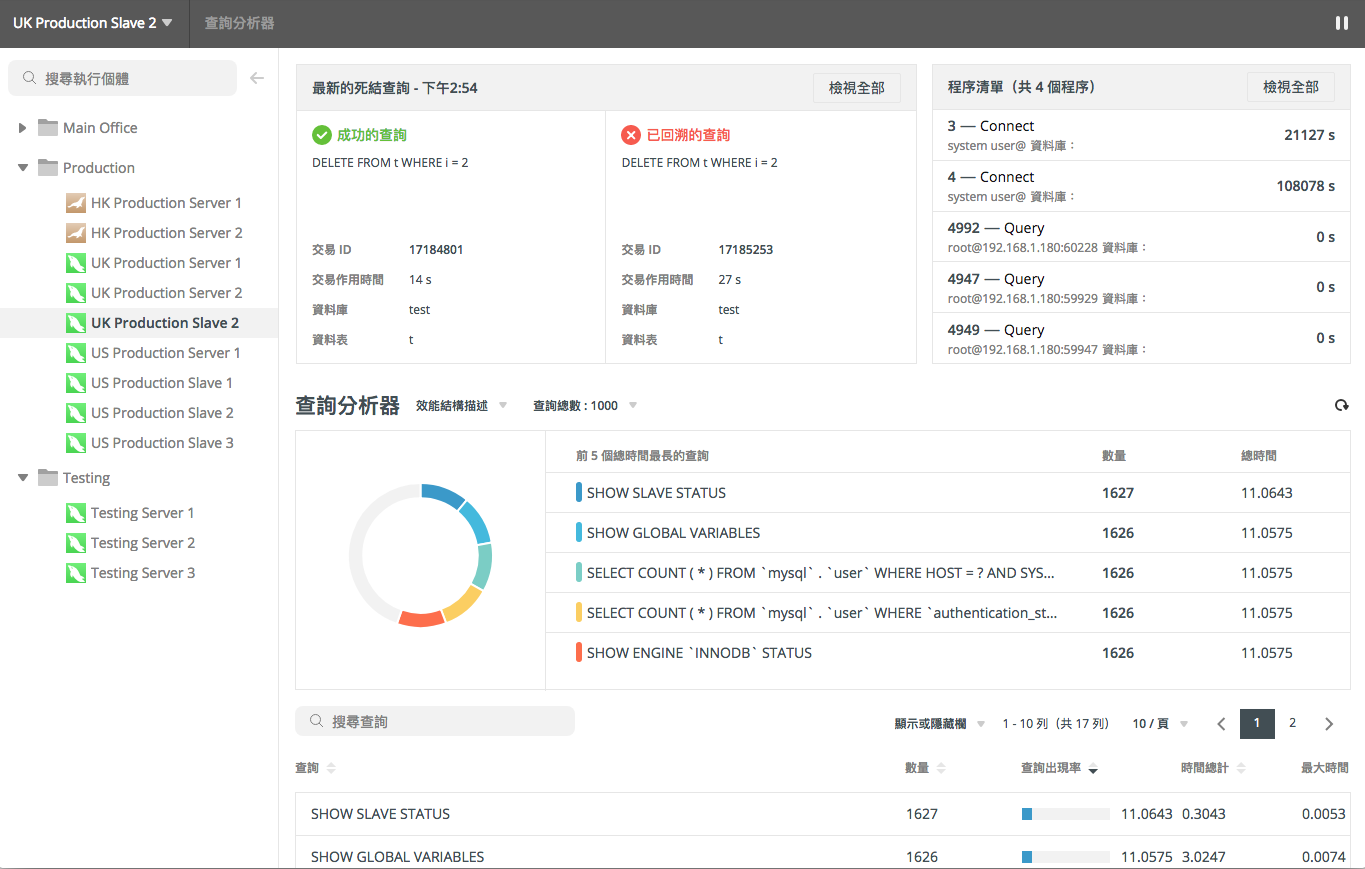Image resolution: width=1365 pixels, height=869 pixels.
Task: Pause live monitoring with the pause icon
Action: [x=1342, y=22]
